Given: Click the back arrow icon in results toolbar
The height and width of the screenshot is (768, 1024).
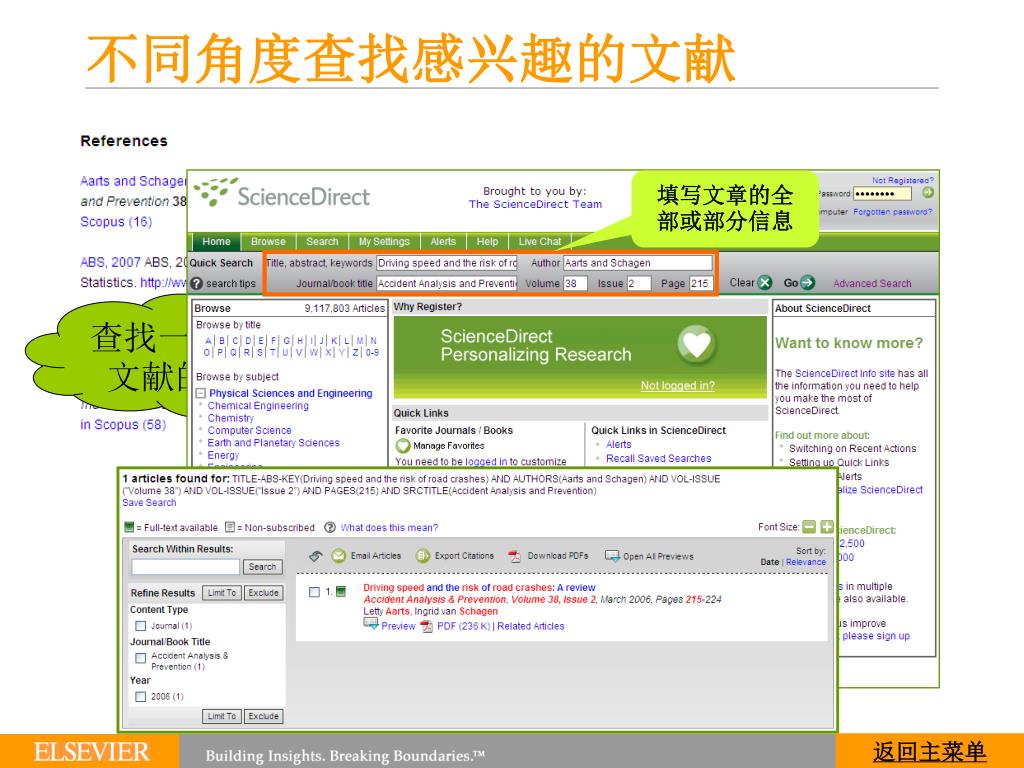Looking at the screenshot, I should click(315, 556).
